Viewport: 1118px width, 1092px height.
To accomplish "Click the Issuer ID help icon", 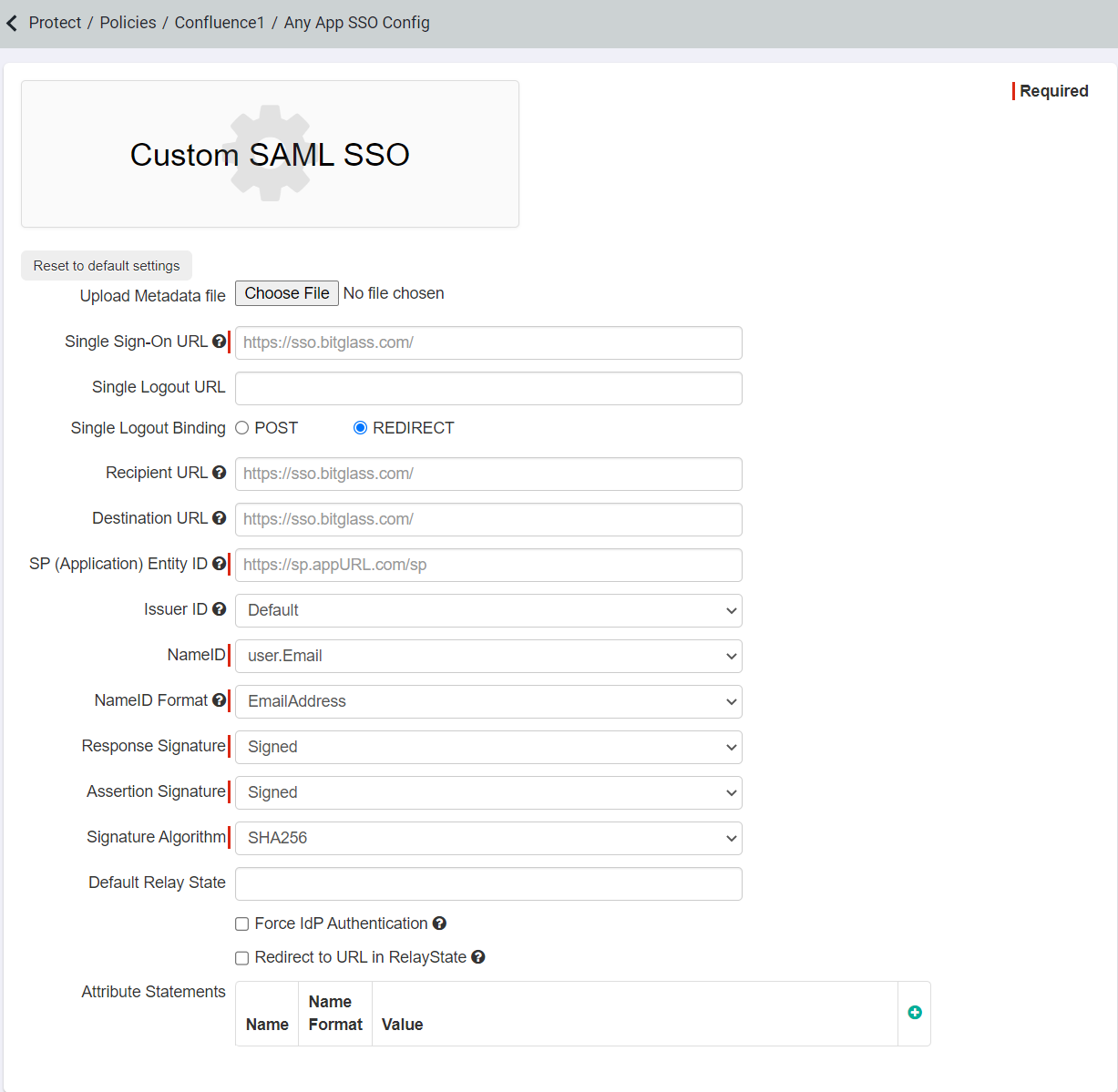I will coord(220,608).
